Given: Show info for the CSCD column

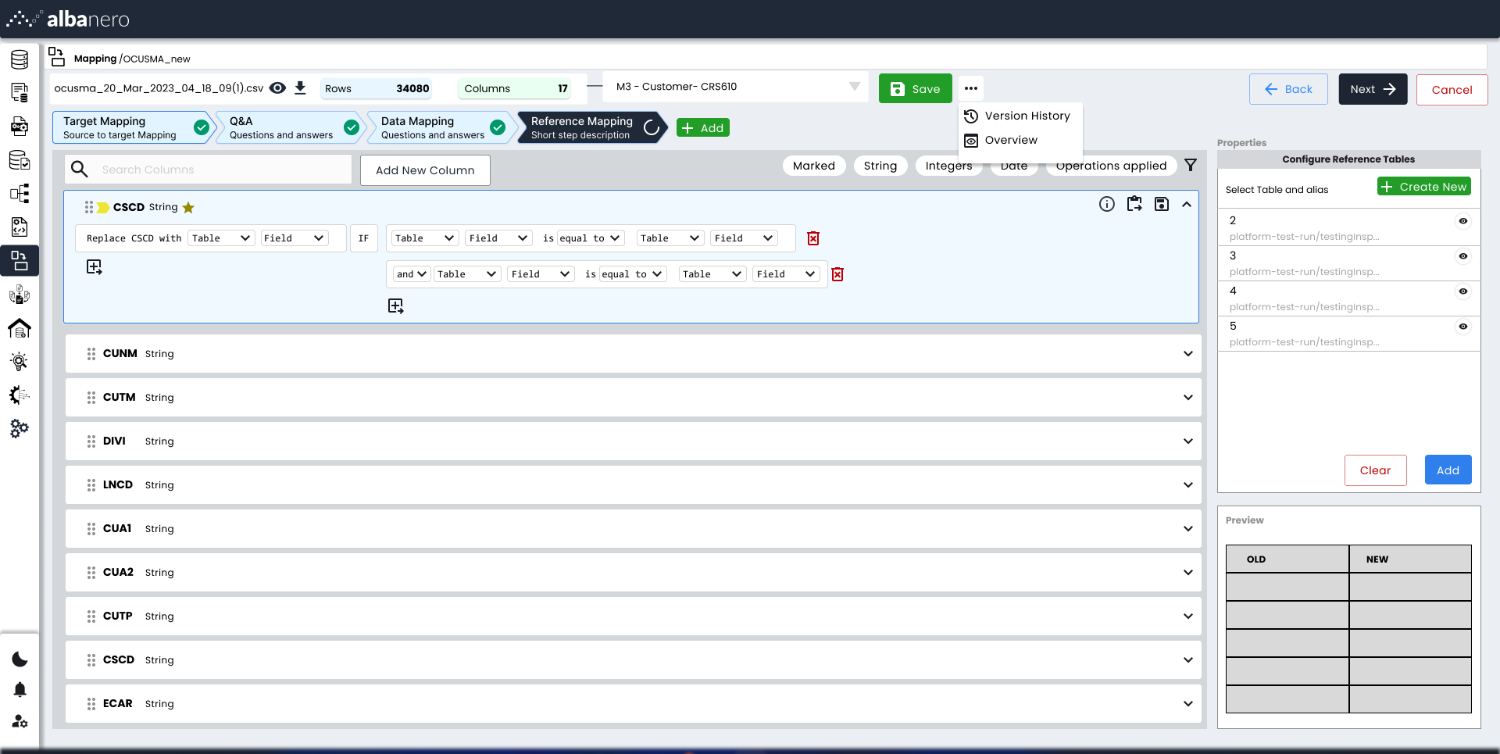Looking at the screenshot, I should (1106, 204).
